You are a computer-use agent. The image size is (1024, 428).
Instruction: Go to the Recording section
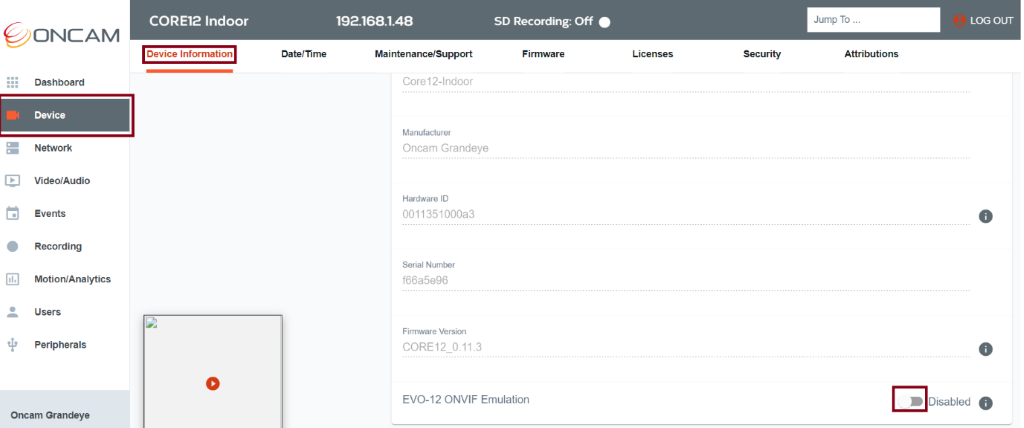point(65,246)
